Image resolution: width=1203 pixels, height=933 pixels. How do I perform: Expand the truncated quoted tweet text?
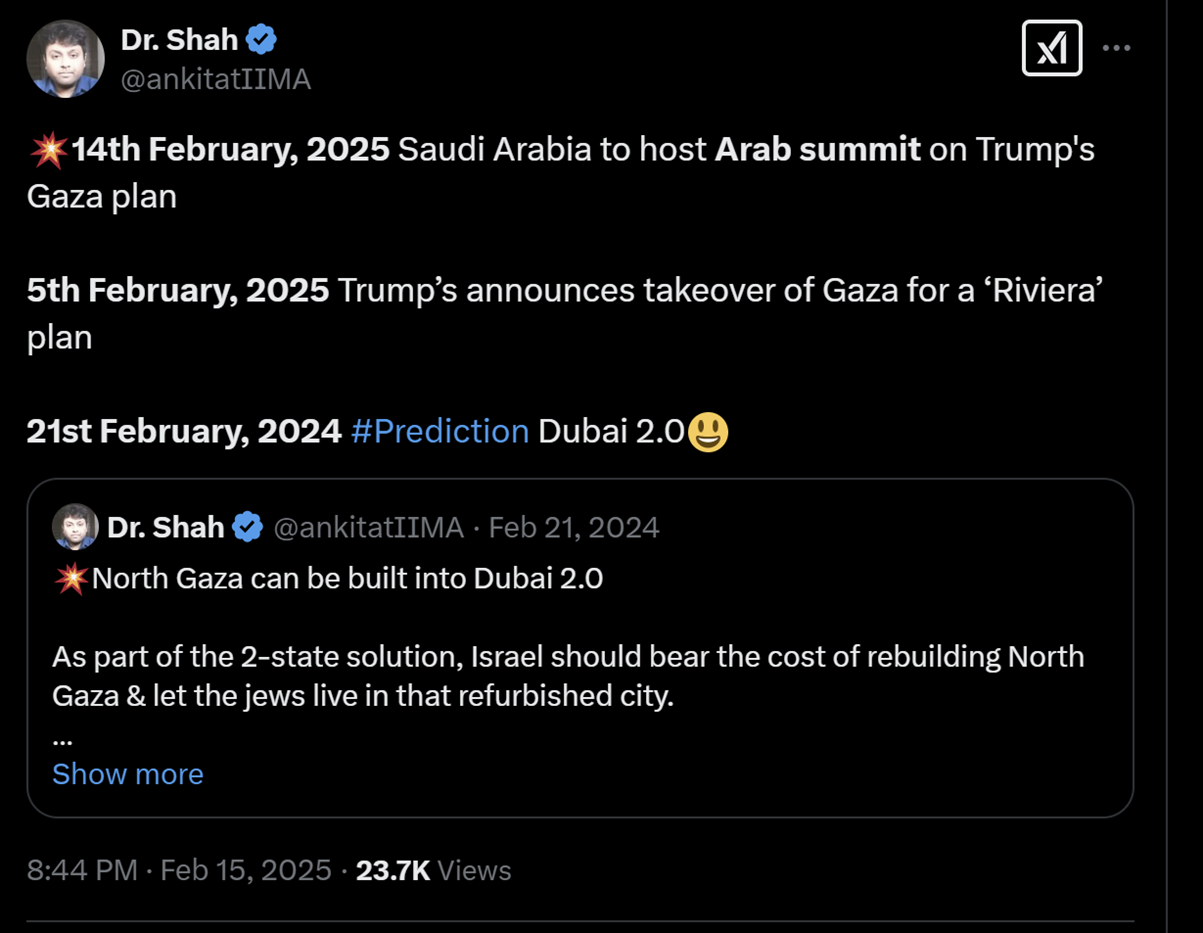[127, 773]
